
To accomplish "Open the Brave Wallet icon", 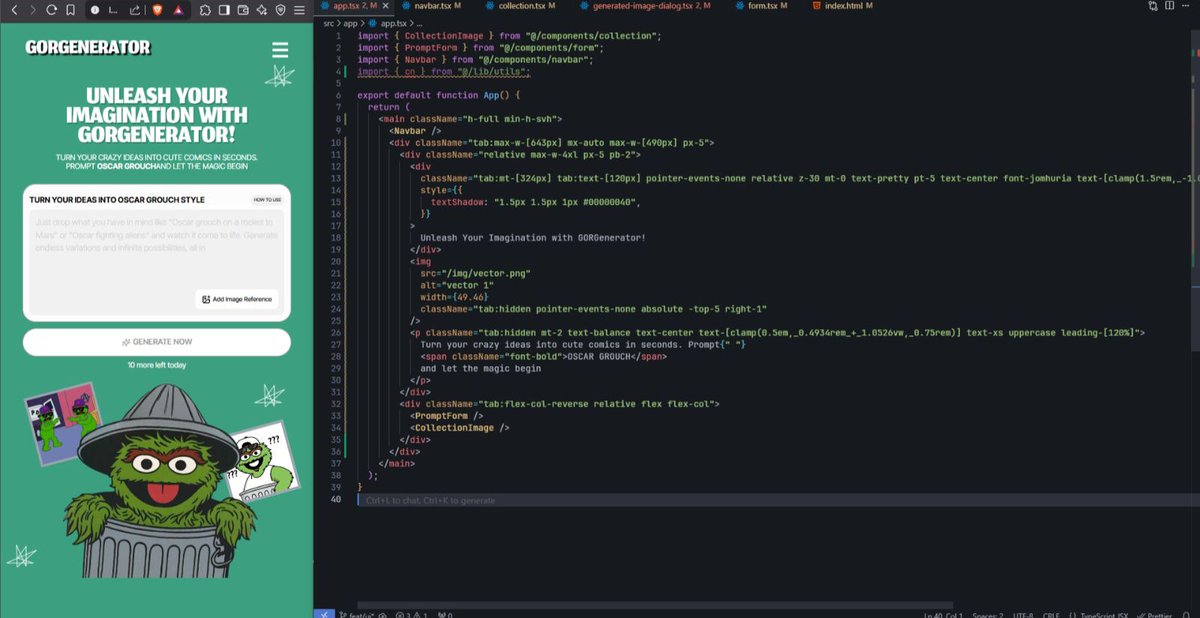I will tap(243, 10).
